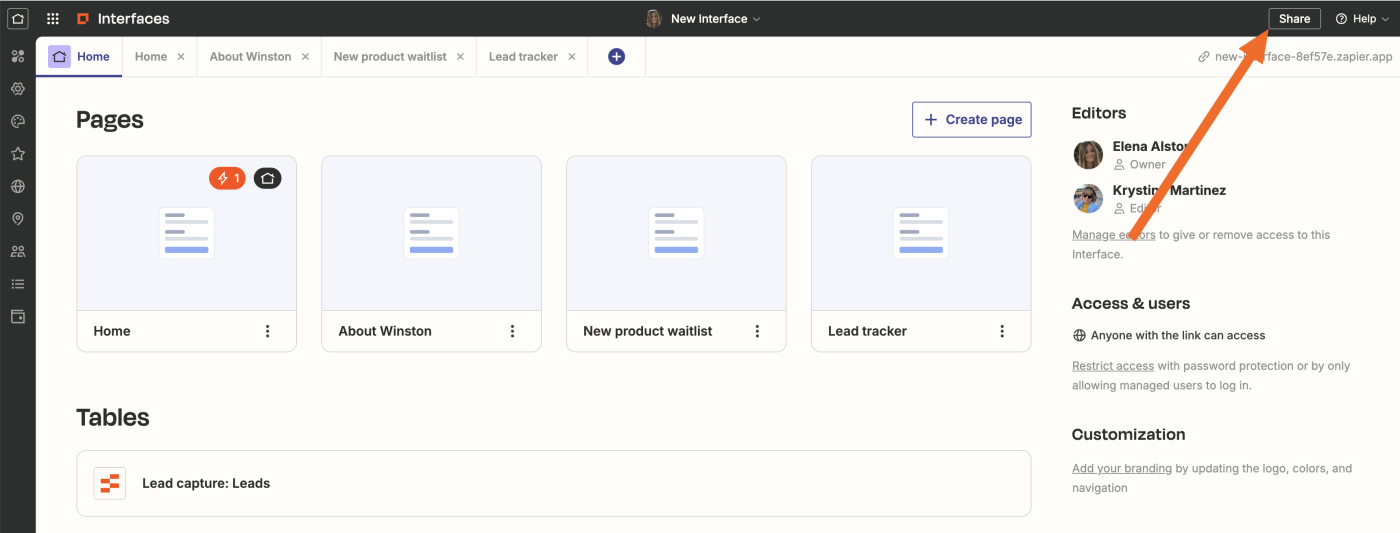This screenshot has height=533, width=1400.
Task: Click the location pin icon in sidebar
Action: [17, 219]
